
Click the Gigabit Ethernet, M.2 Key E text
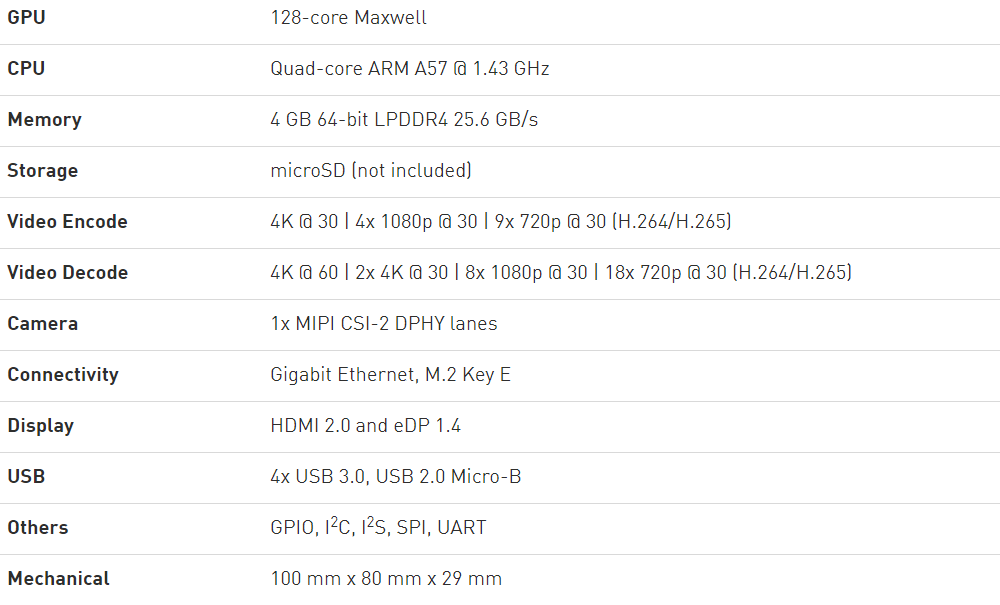pyautogui.click(x=390, y=375)
